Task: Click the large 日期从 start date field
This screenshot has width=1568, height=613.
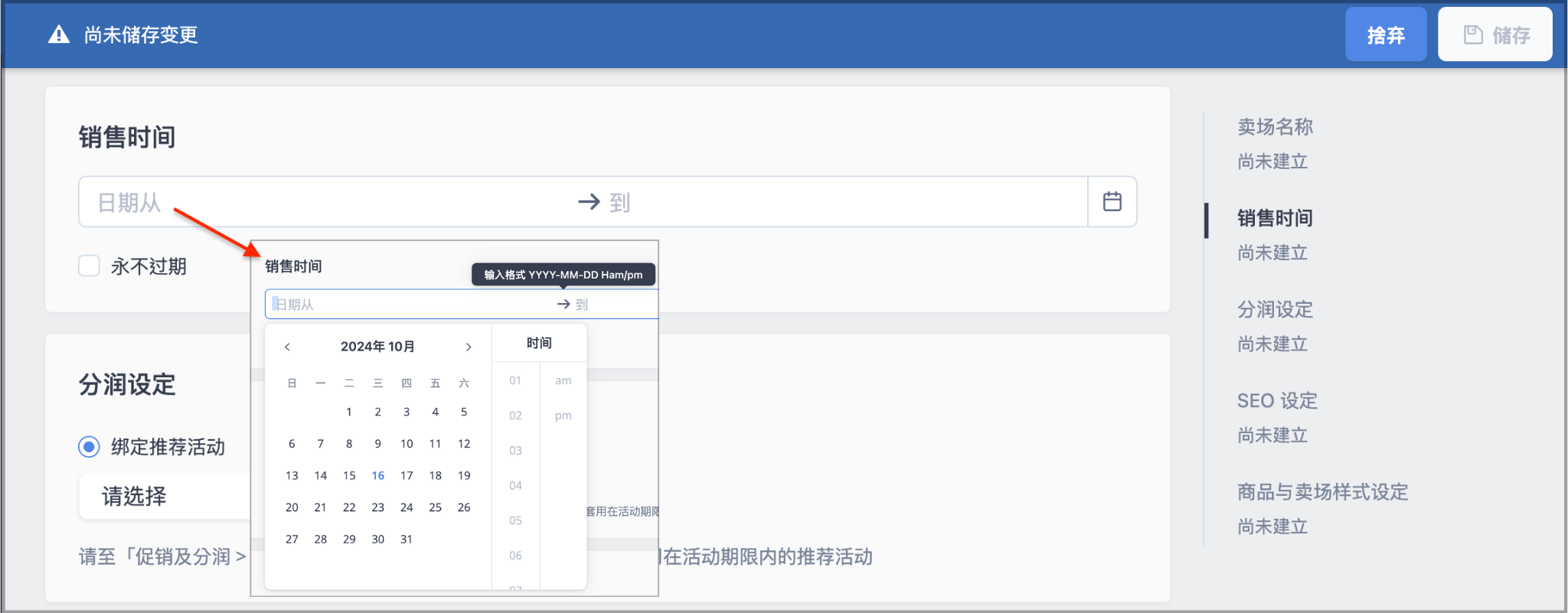Action: coord(329,202)
